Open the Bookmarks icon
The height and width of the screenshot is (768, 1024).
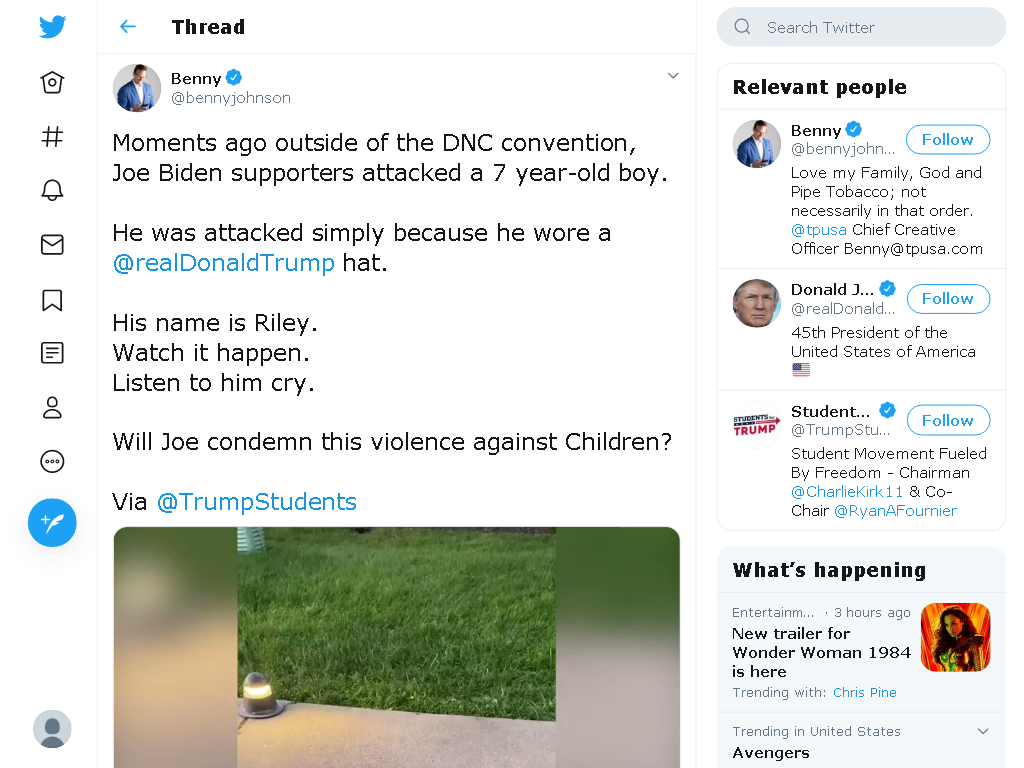52,300
